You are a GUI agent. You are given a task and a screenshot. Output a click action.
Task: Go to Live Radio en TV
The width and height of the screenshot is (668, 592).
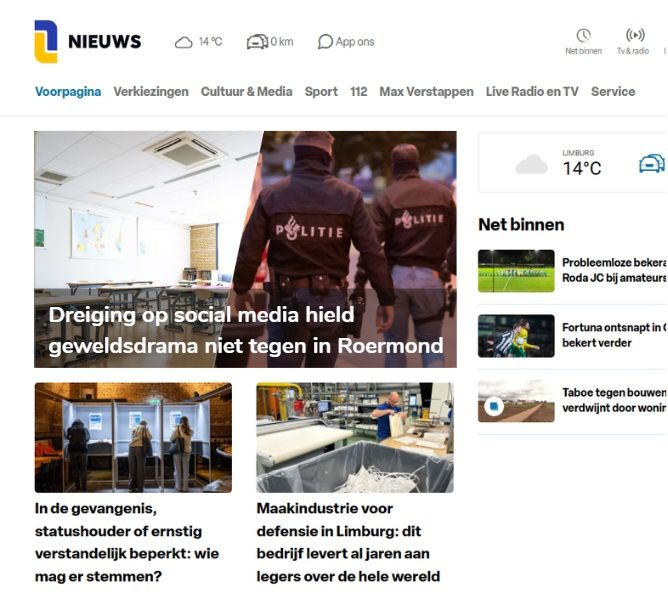point(532,92)
